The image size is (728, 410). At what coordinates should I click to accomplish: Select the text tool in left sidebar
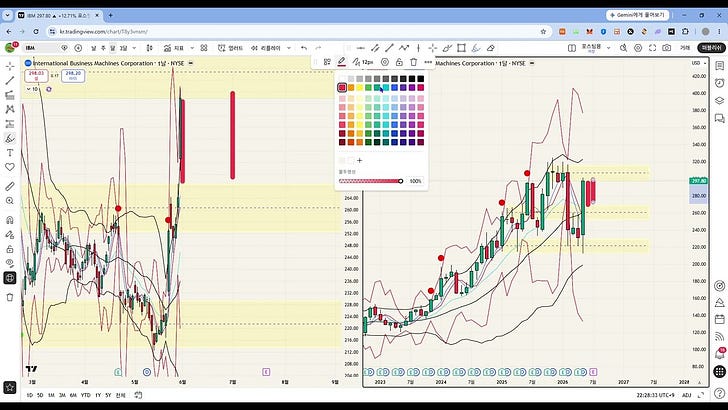click(10, 153)
